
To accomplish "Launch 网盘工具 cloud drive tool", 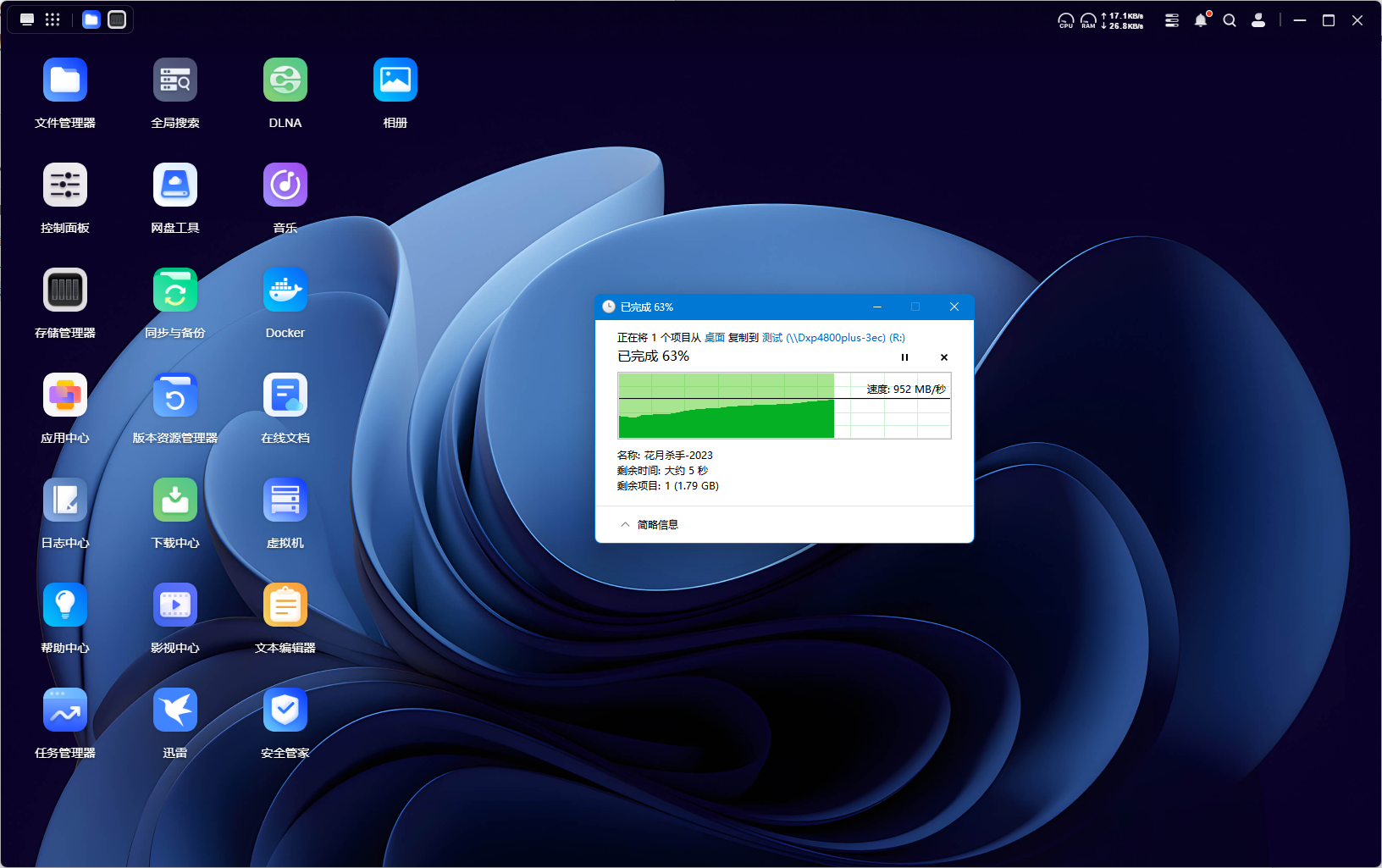I will (175, 185).
